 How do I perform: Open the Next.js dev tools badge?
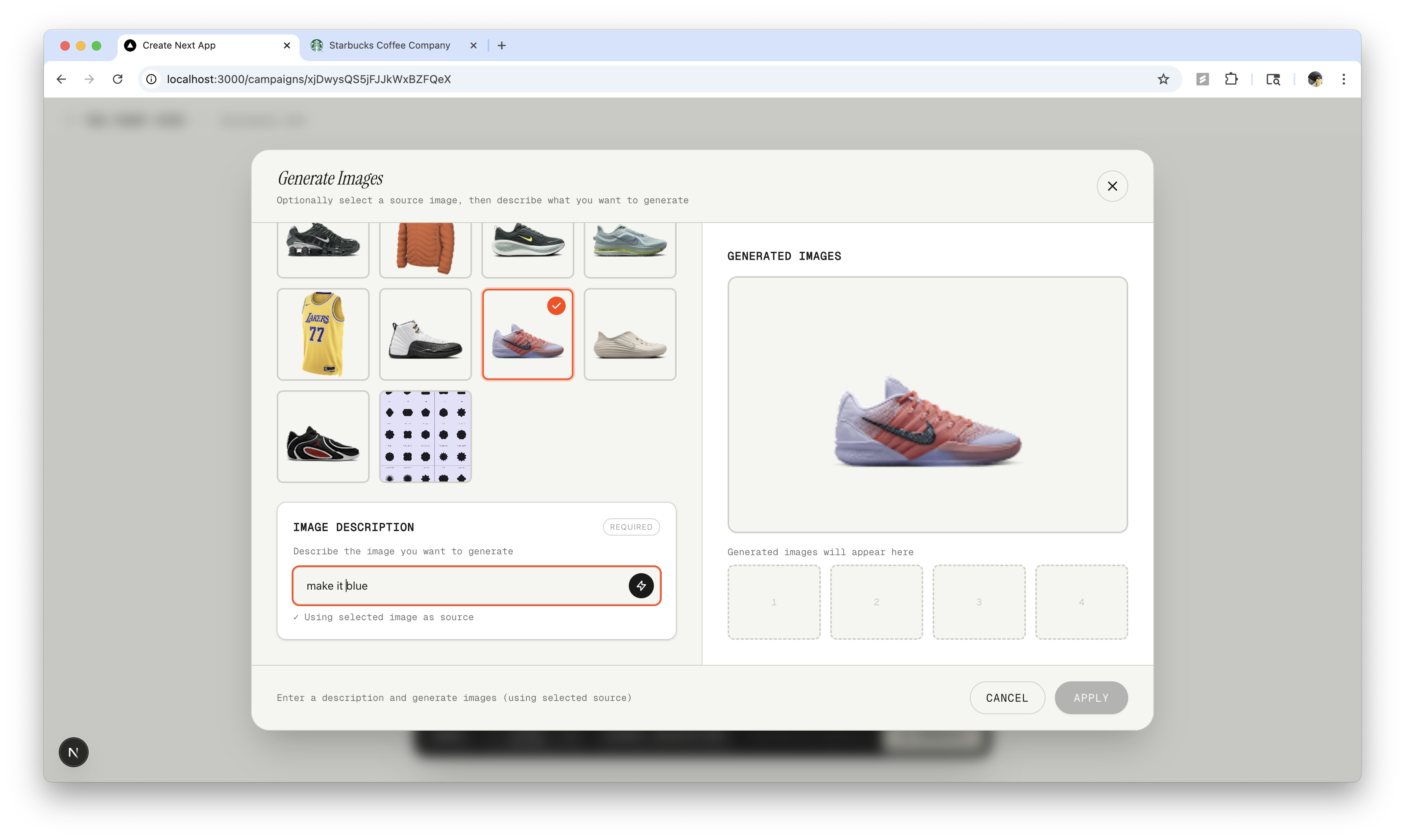pyautogui.click(x=74, y=752)
